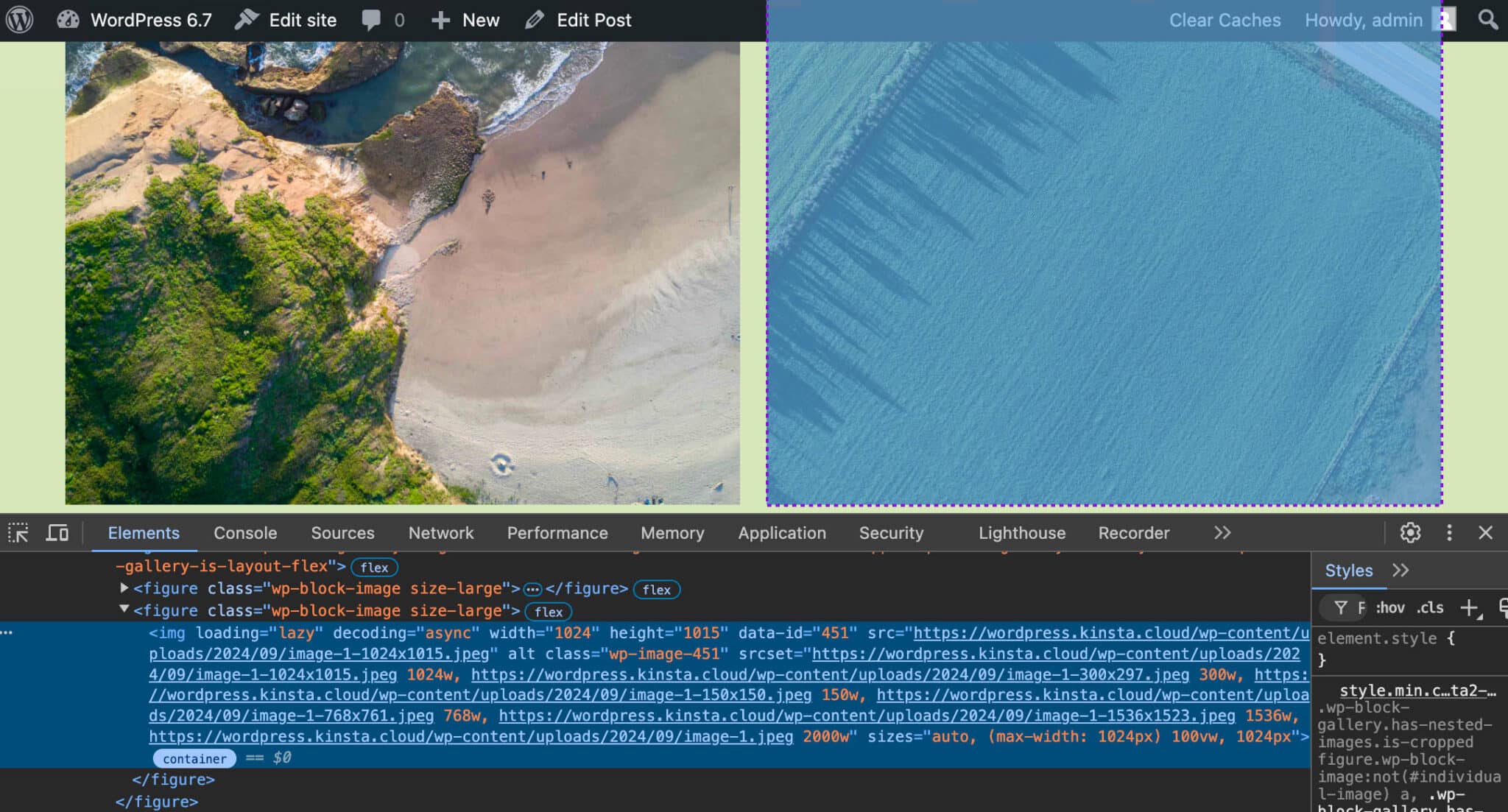Click the WordPress logo in admin bar
The image size is (1508, 812).
(20, 20)
